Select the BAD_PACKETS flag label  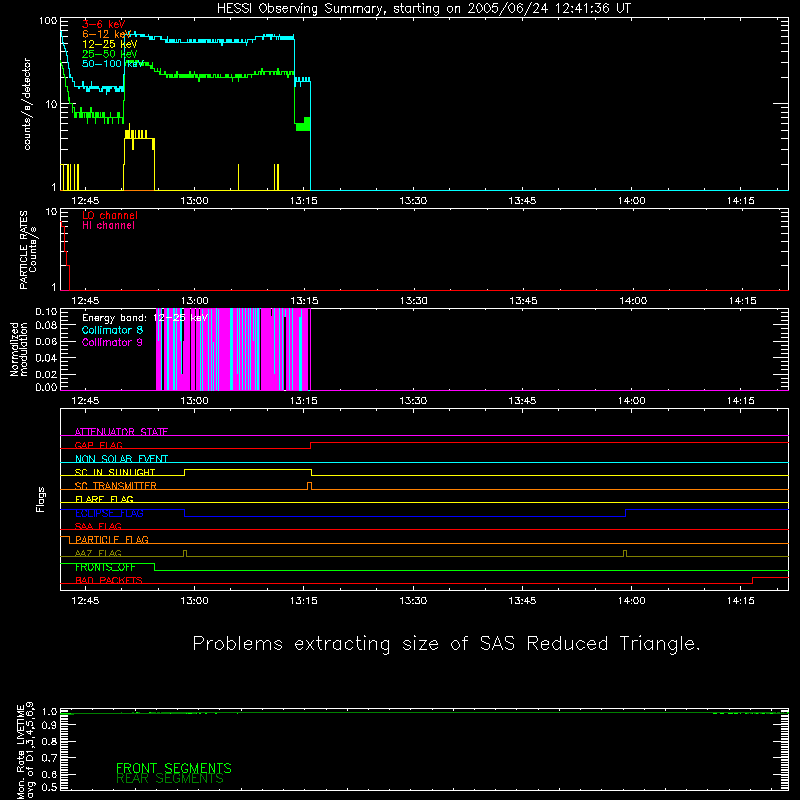pos(109,581)
